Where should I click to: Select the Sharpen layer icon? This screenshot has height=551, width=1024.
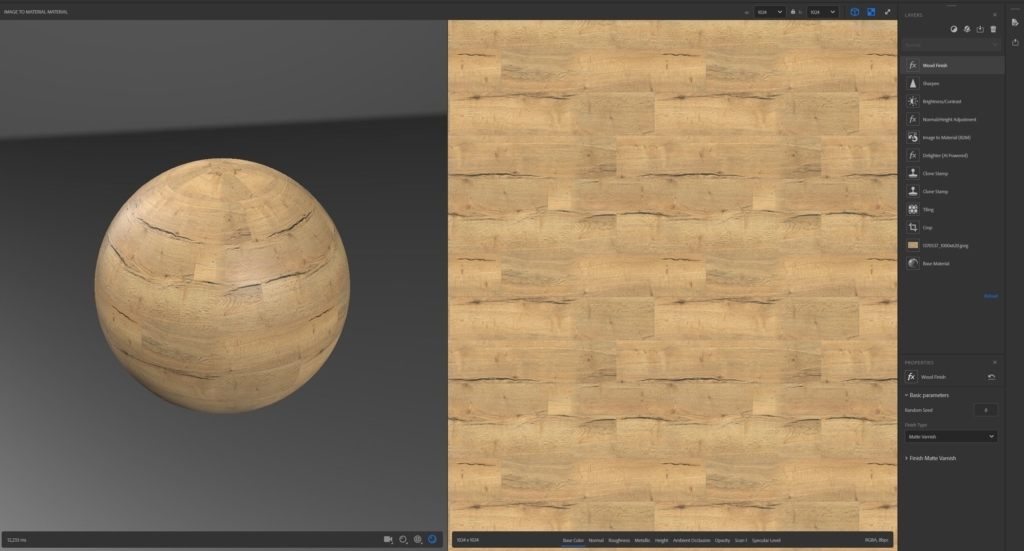tap(913, 84)
